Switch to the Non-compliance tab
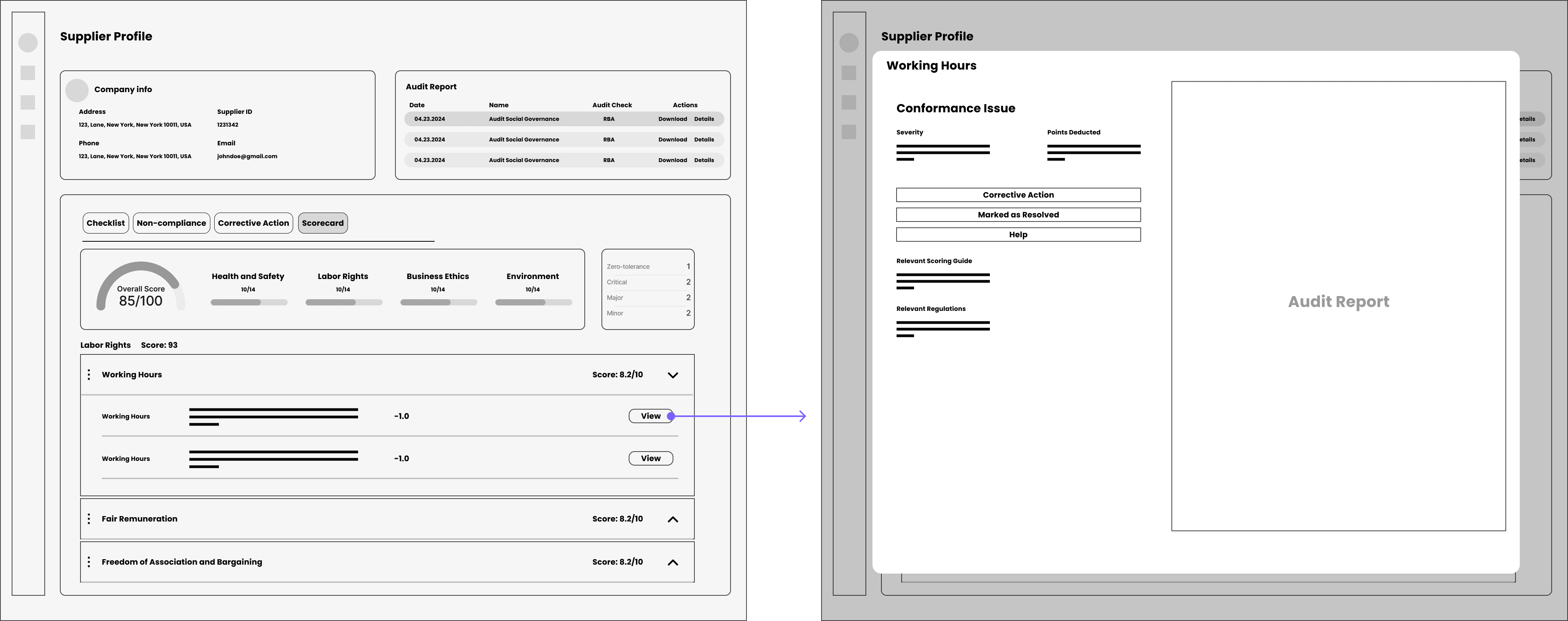Viewport: 1568px width, 621px height. (x=171, y=223)
